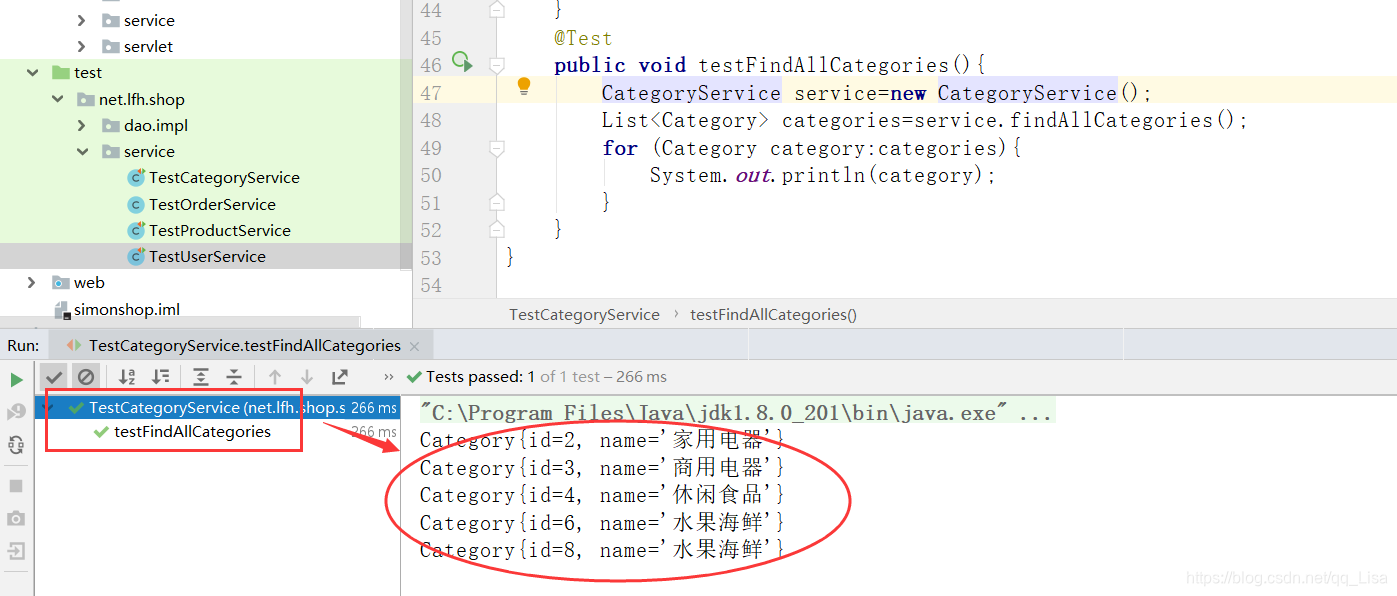Expand the dao.impl package
This screenshot has height=596, width=1397.
(x=82, y=125)
